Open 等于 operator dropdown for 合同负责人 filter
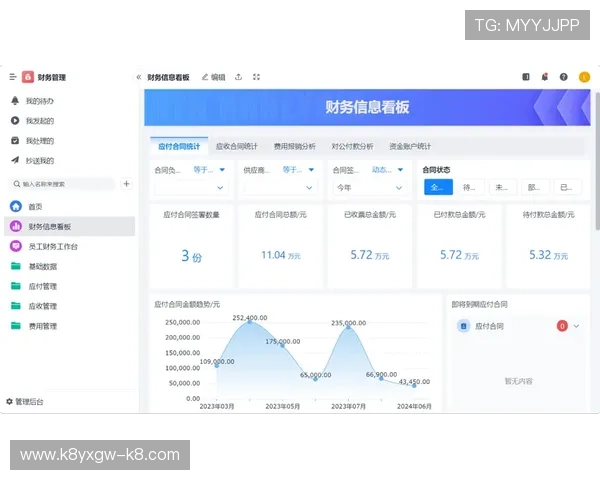Screen dimensions: 600x480 pos(209,170)
